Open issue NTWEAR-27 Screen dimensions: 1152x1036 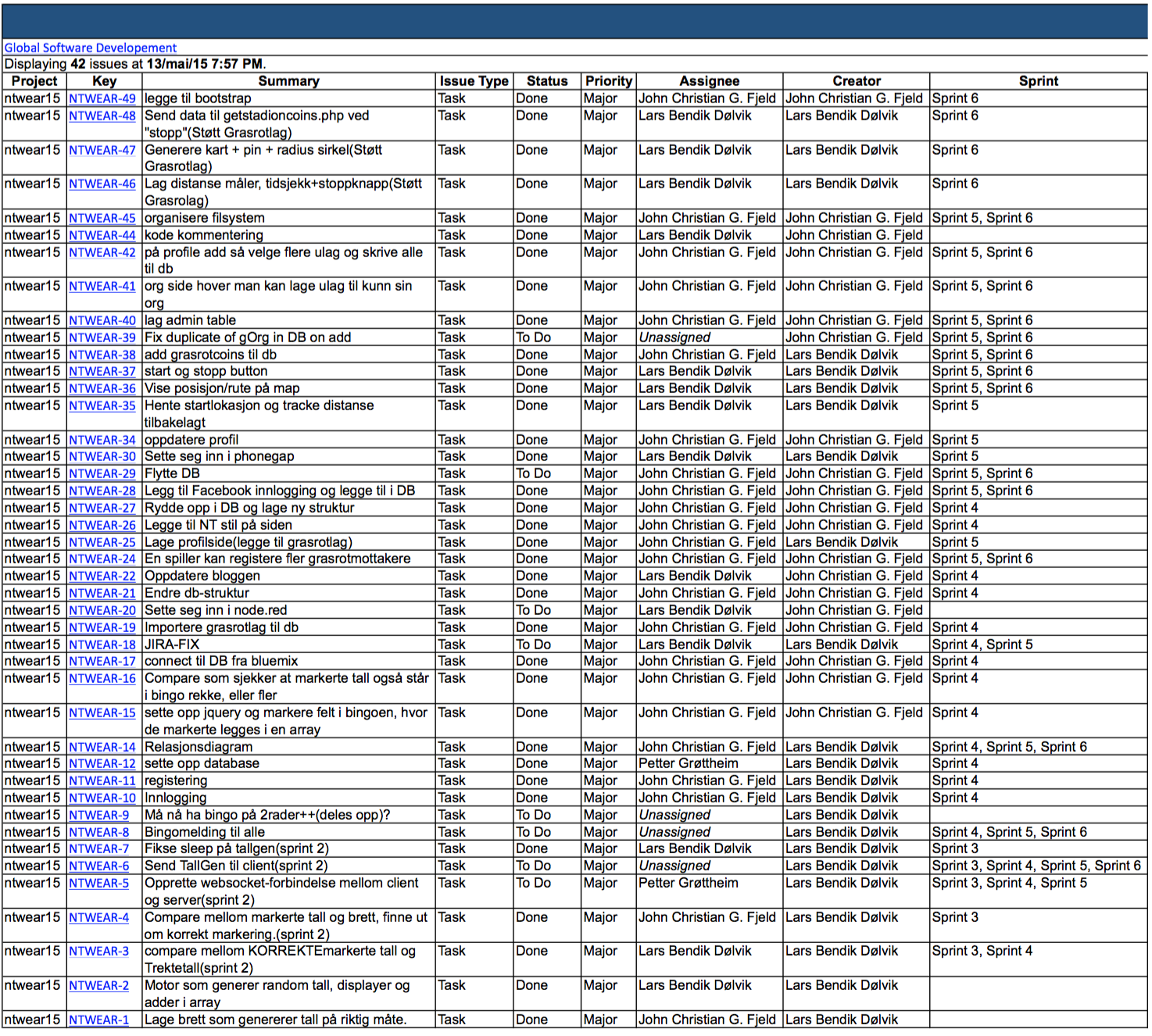[102, 508]
